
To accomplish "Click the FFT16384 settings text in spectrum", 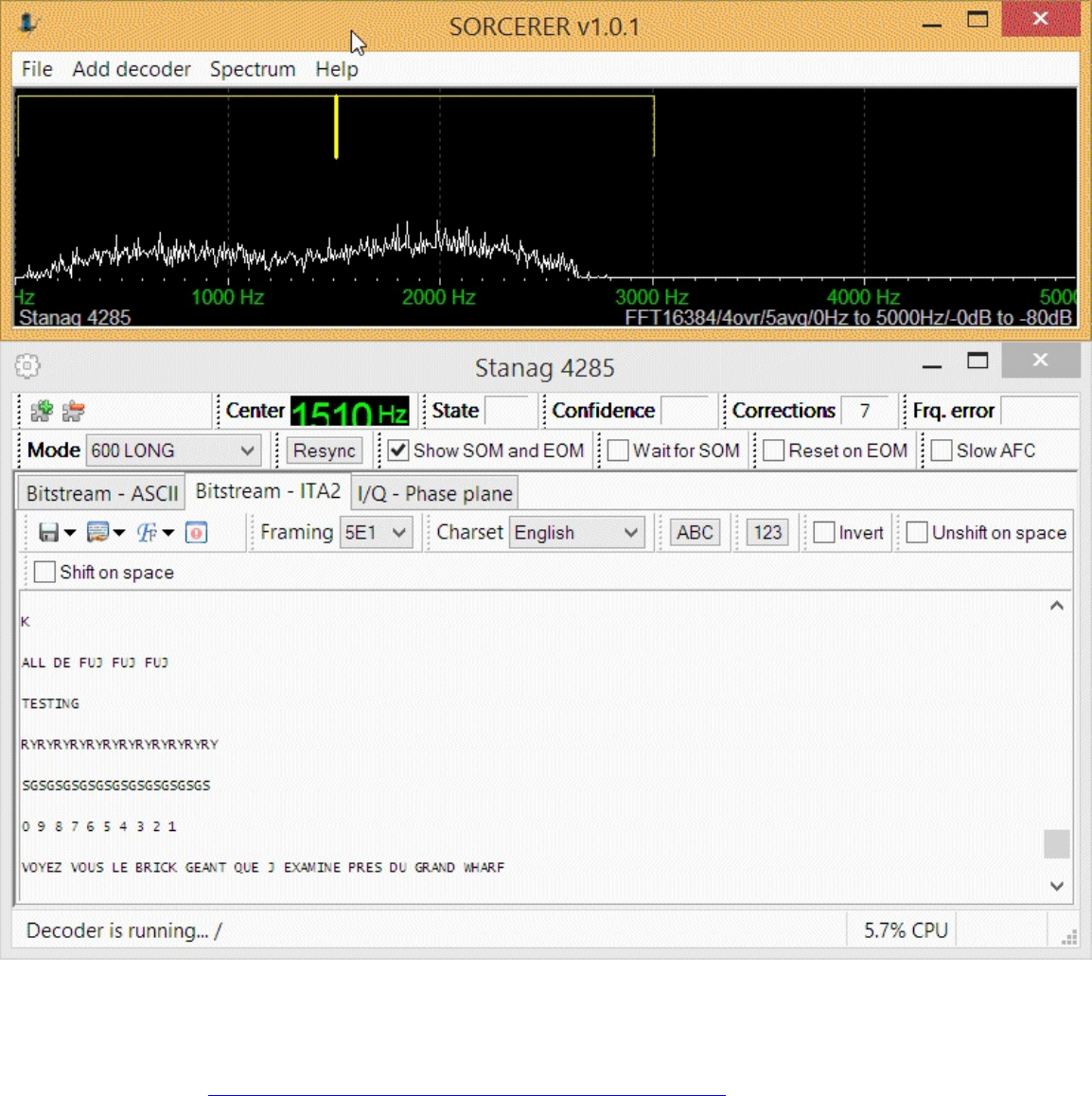I will (848, 317).
